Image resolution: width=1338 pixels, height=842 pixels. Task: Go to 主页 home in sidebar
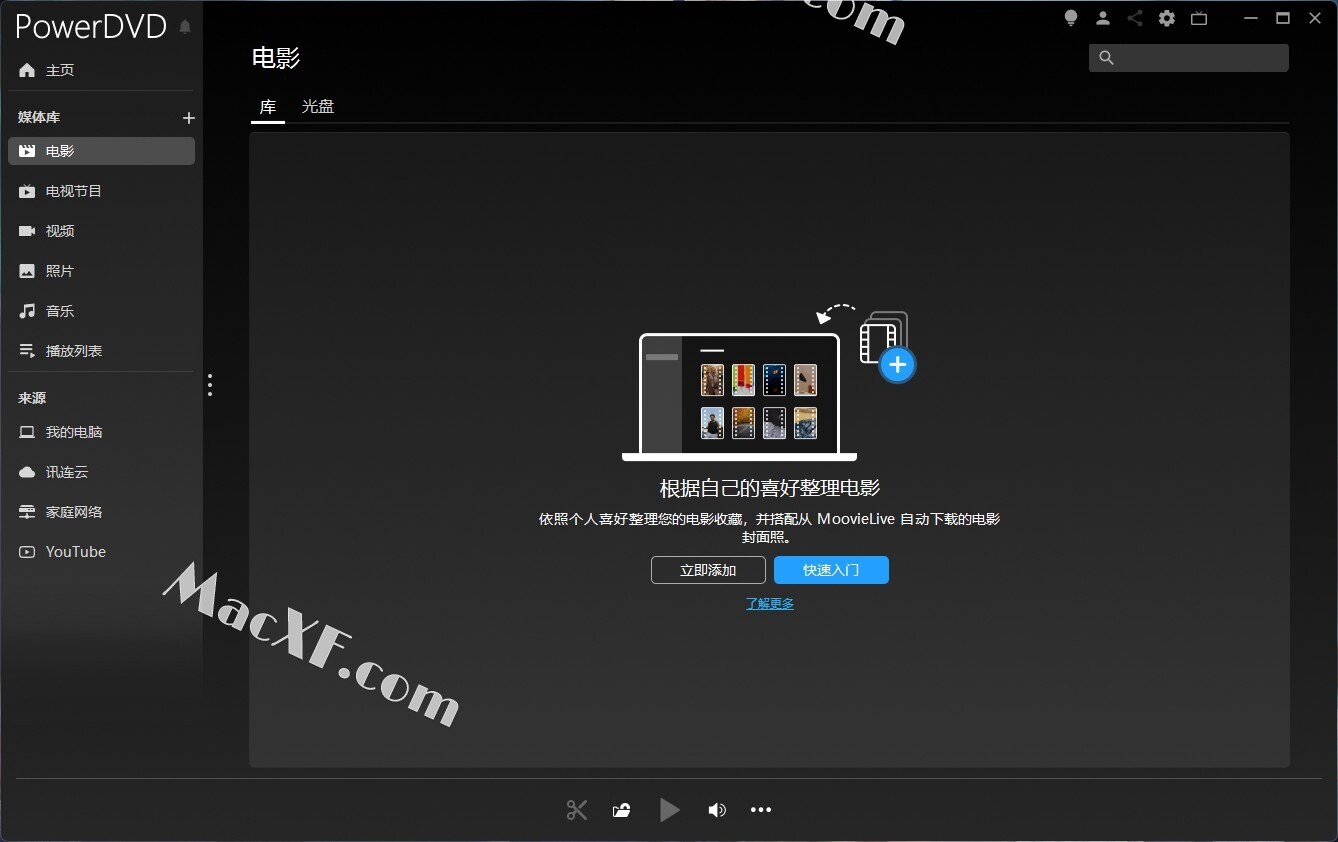pyautogui.click(x=100, y=70)
